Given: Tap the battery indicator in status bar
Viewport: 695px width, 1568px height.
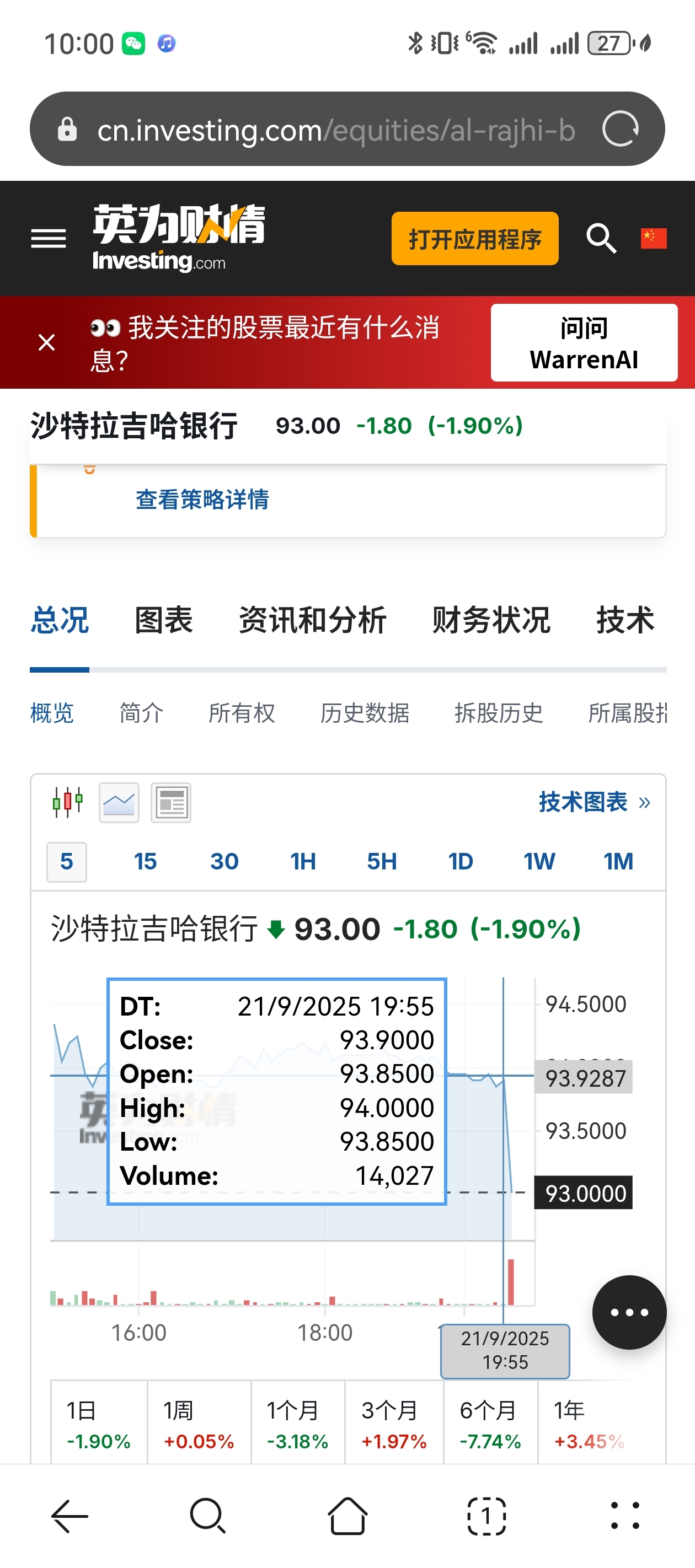Looking at the screenshot, I should coord(611,43).
